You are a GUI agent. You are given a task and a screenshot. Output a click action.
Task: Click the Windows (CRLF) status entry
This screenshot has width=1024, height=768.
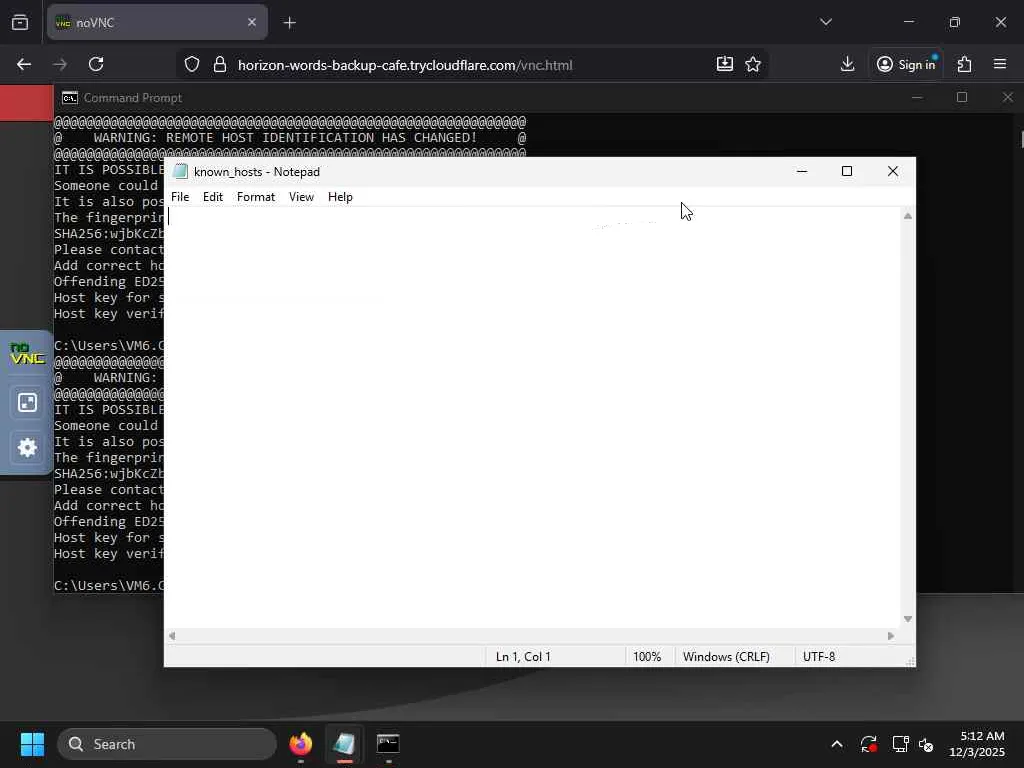(726, 656)
